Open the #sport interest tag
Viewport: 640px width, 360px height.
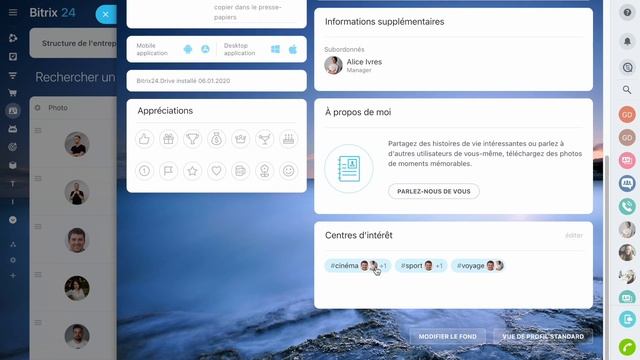coord(421,266)
